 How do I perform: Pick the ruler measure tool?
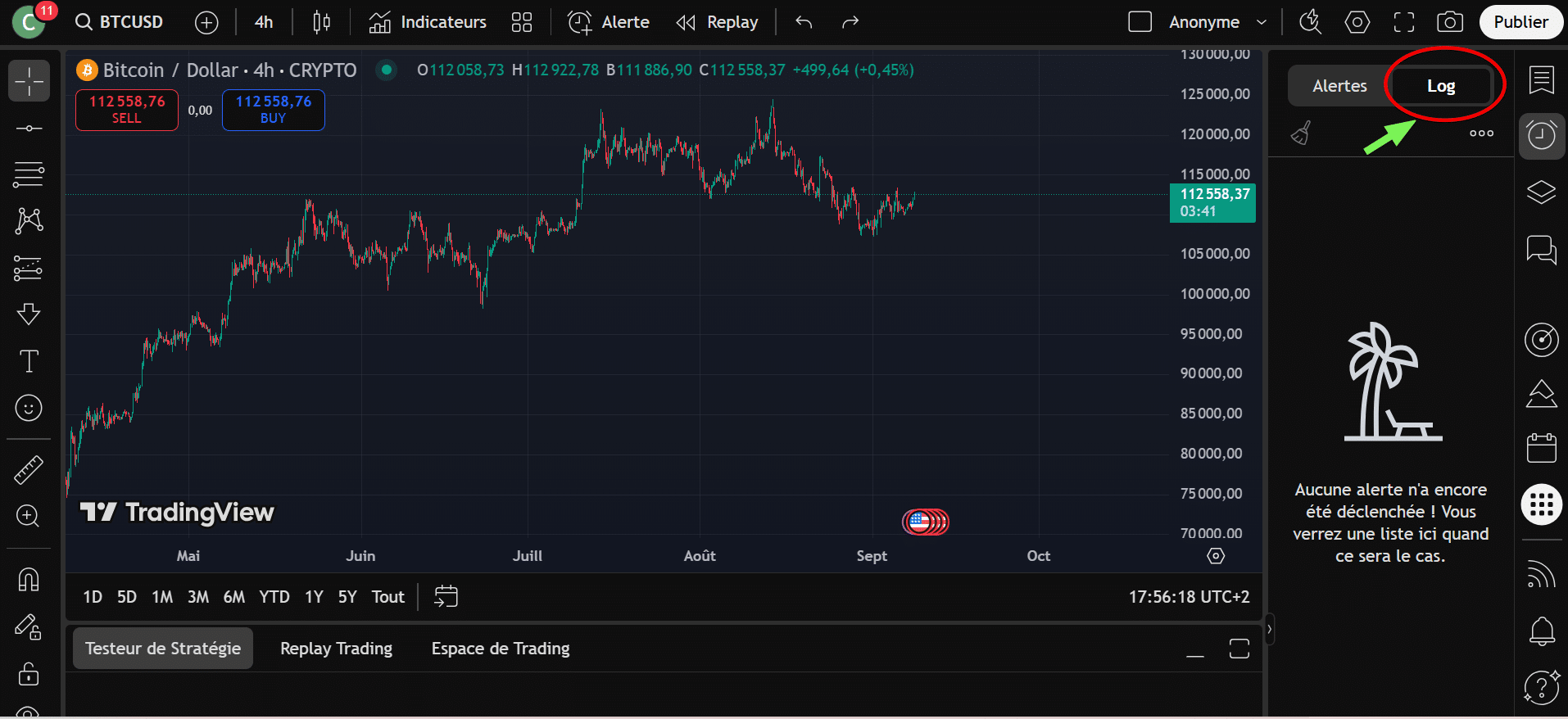coord(29,470)
